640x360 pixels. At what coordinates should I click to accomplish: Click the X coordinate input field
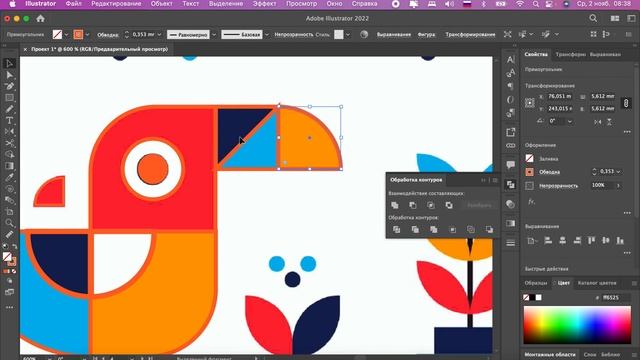tap(560, 97)
